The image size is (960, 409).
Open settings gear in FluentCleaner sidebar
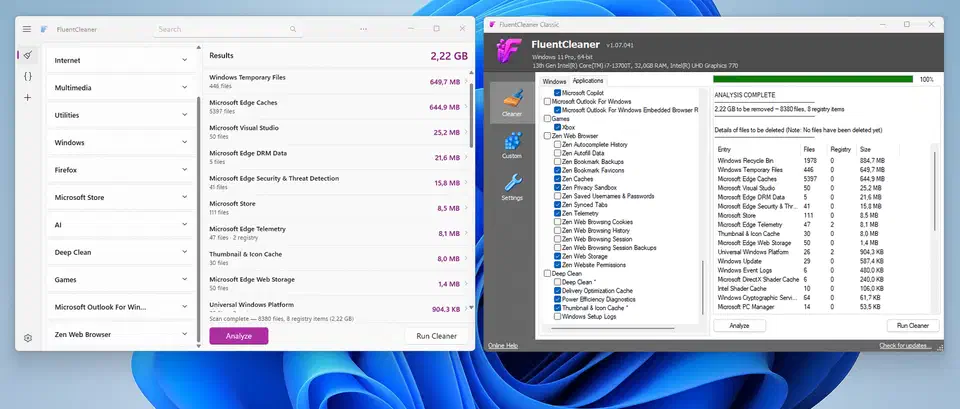[28, 338]
